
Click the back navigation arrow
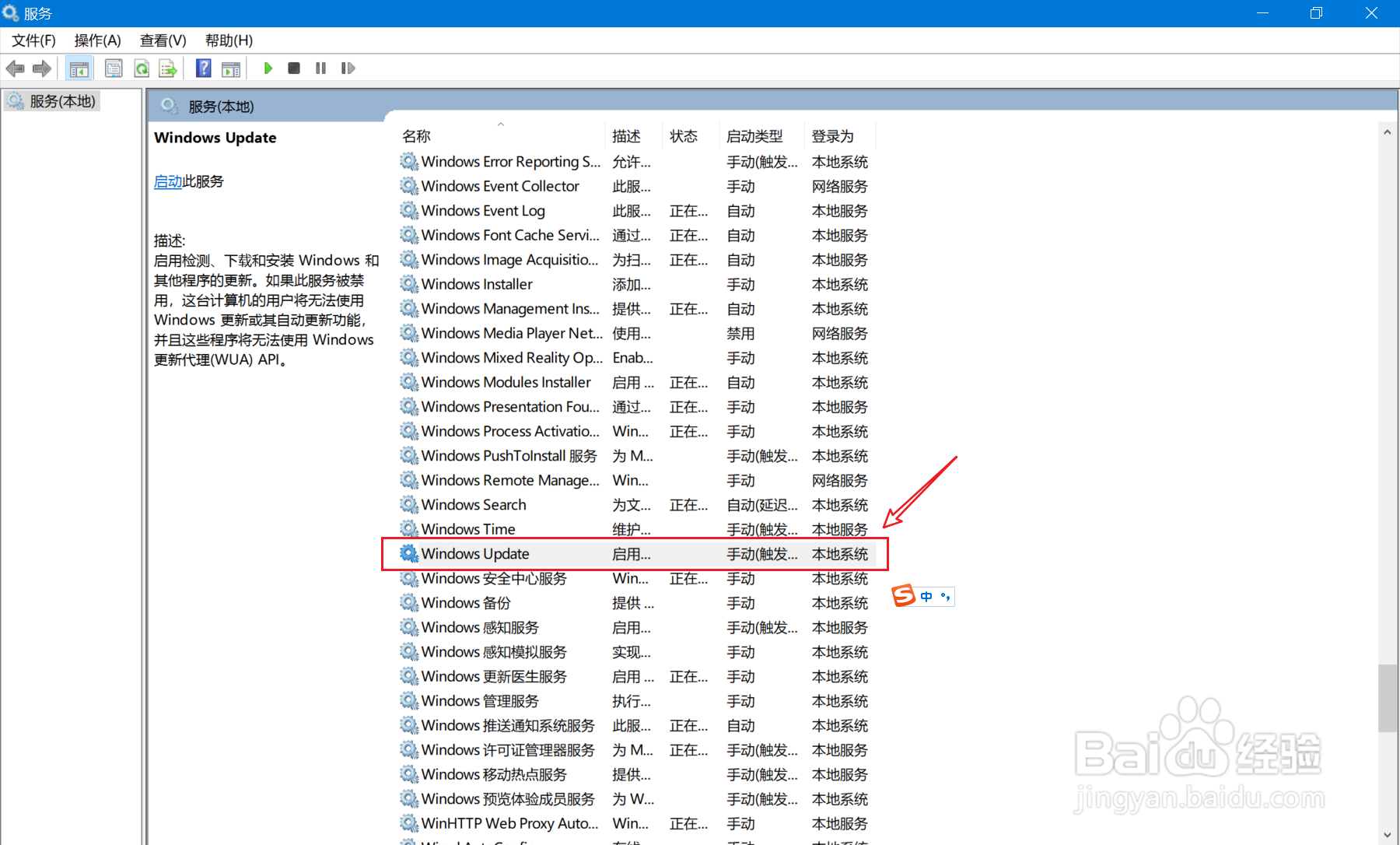(15, 68)
